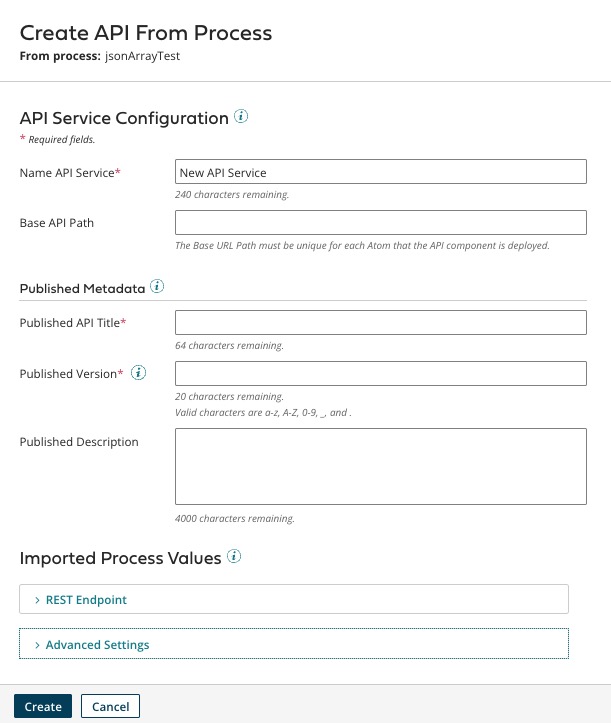Select the Published API Title input

point(380,322)
